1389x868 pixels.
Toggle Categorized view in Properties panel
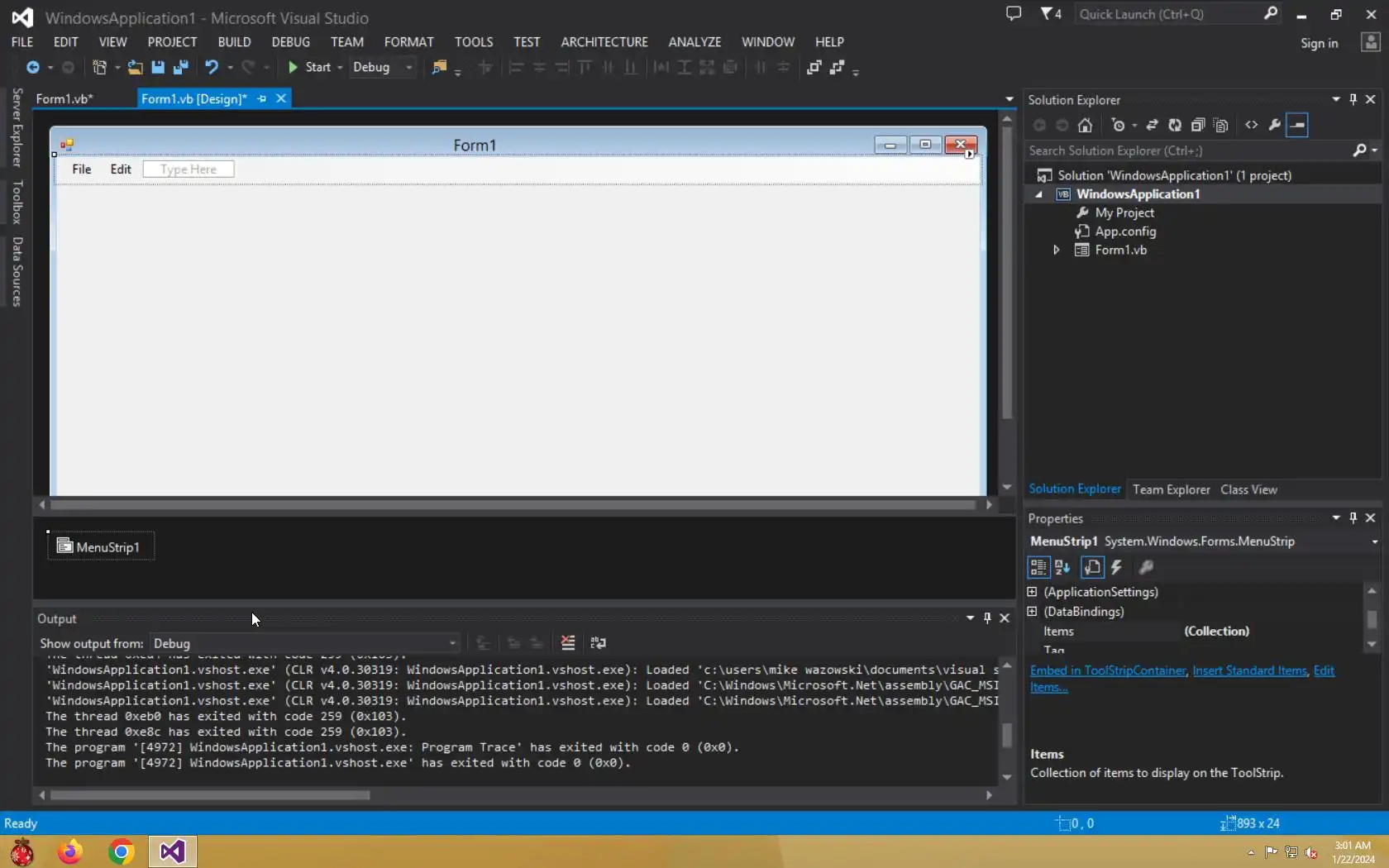pyautogui.click(x=1038, y=567)
